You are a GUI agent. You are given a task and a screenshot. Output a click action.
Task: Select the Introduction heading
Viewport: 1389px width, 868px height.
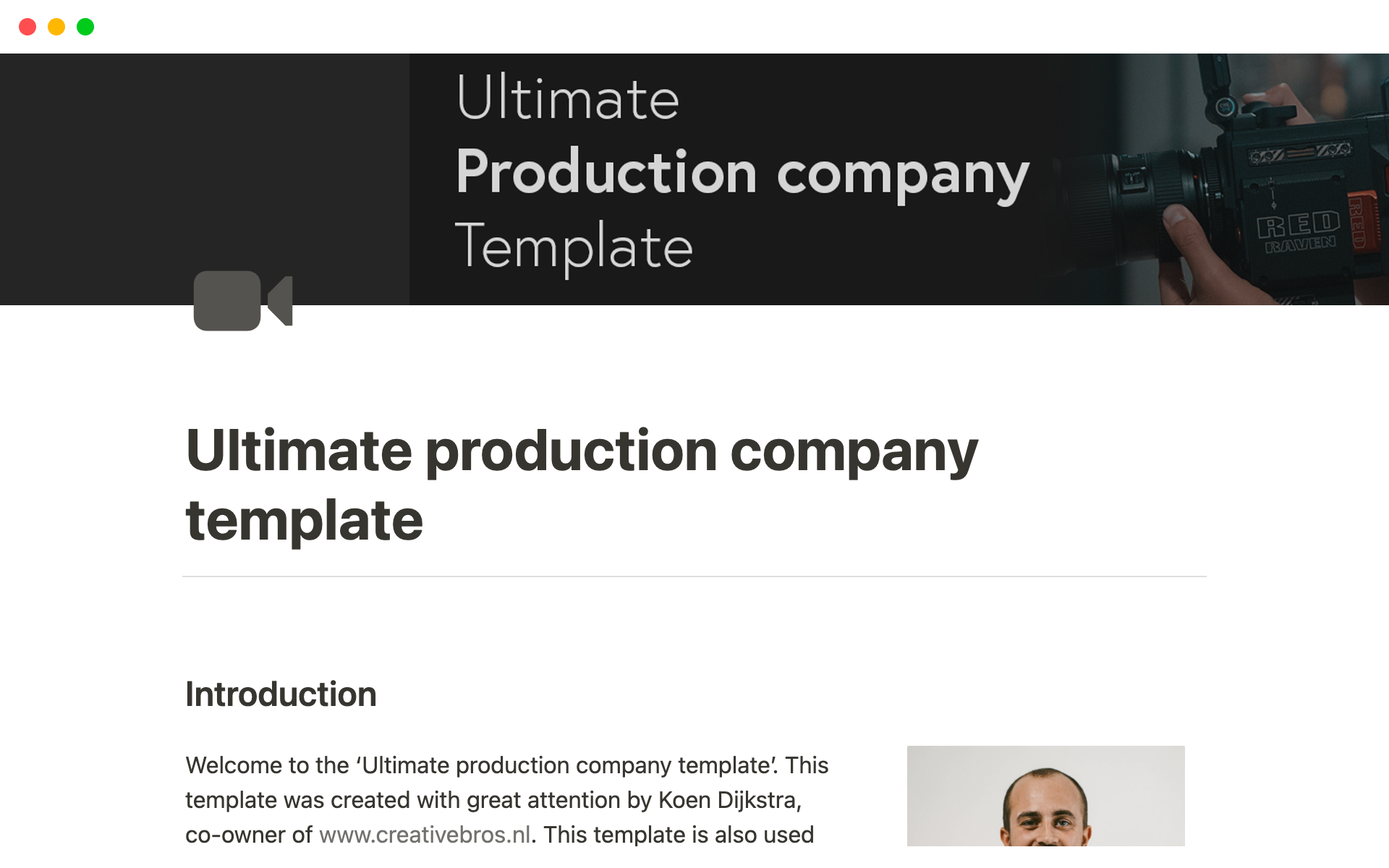[x=281, y=694]
